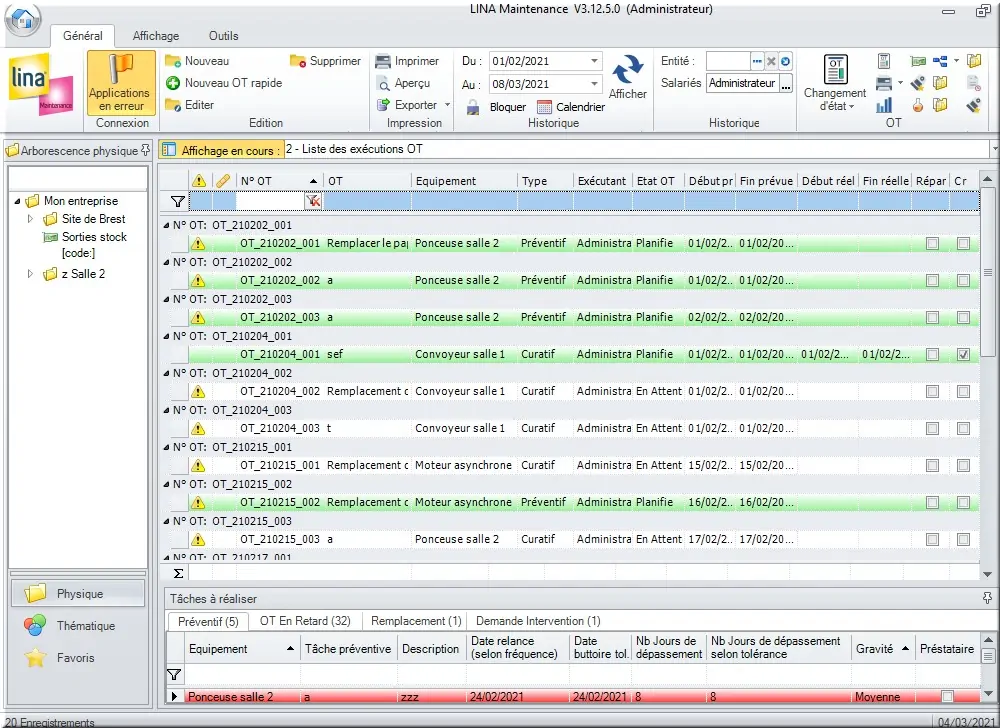Switch to Affichage ribbon tab
Screen dimensions: 1000x728
click(x=156, y=36)
